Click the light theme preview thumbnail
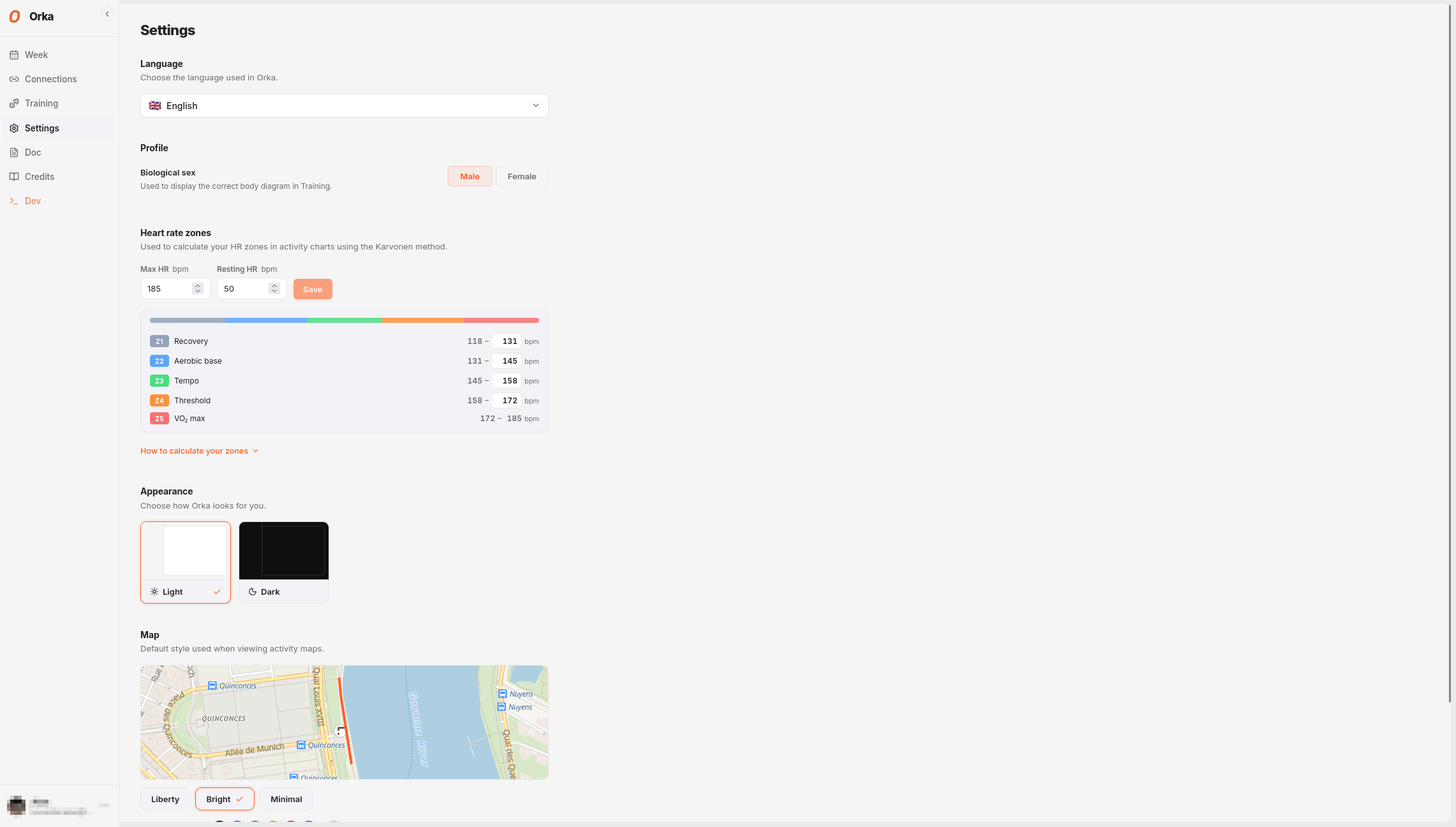 pos(186,551)
